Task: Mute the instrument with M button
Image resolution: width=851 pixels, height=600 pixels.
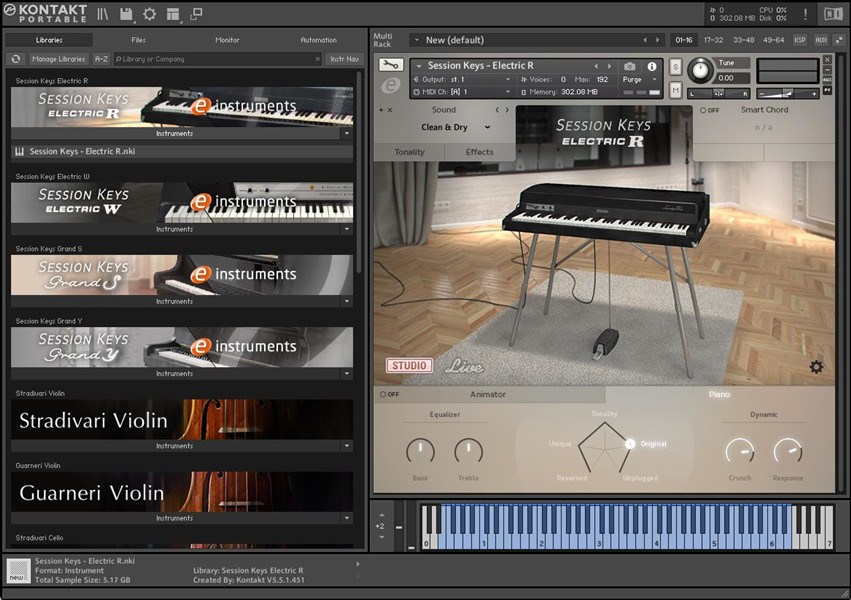Action: (676, 91)
